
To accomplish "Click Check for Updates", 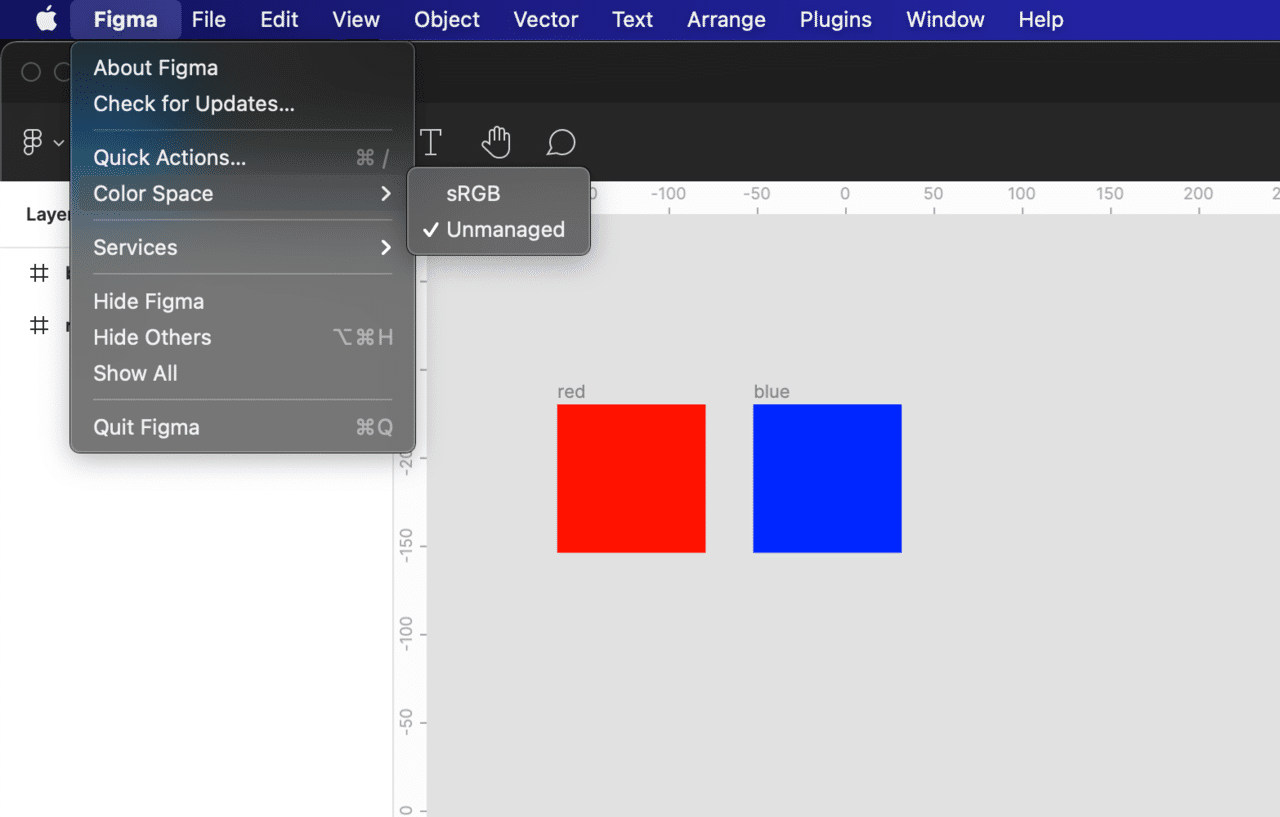I will 194,104.
